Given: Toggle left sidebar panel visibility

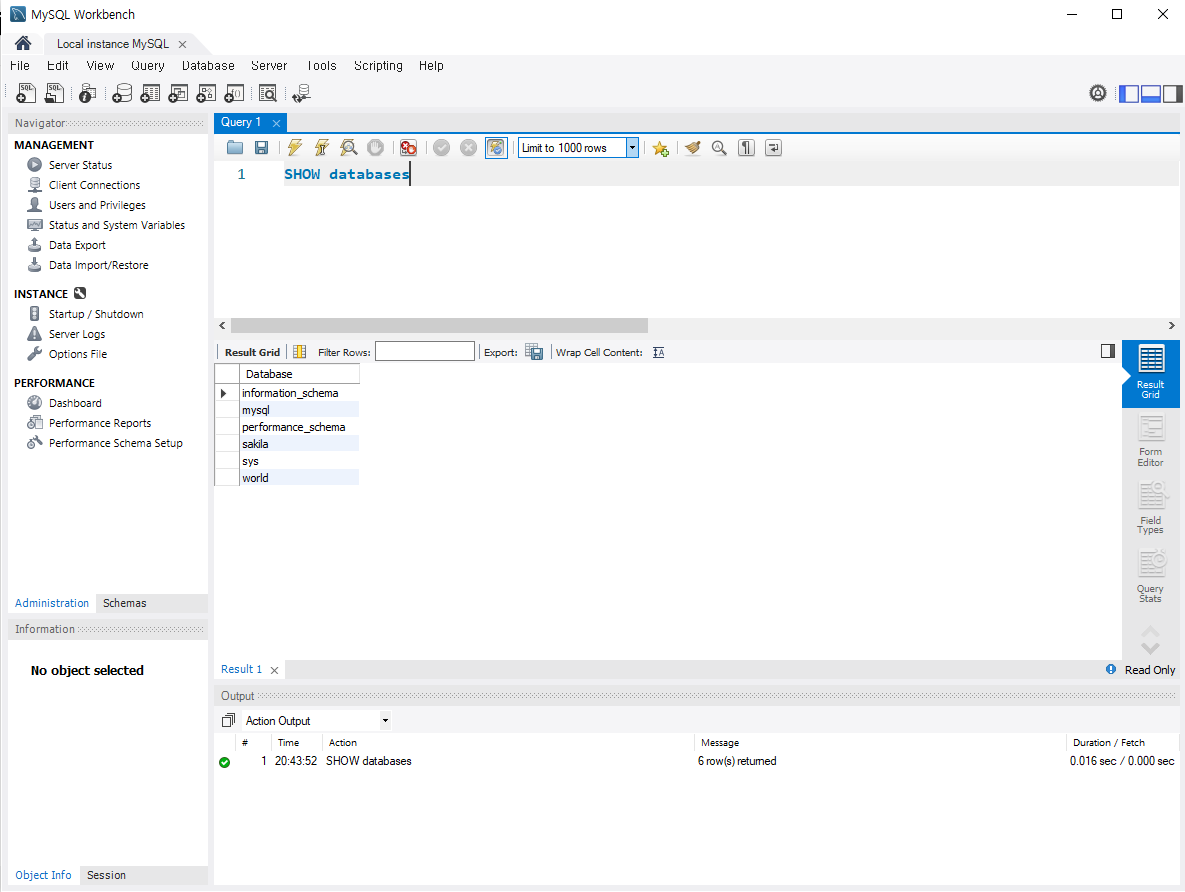Looking at the screenshot, I should pos(1129,94).
